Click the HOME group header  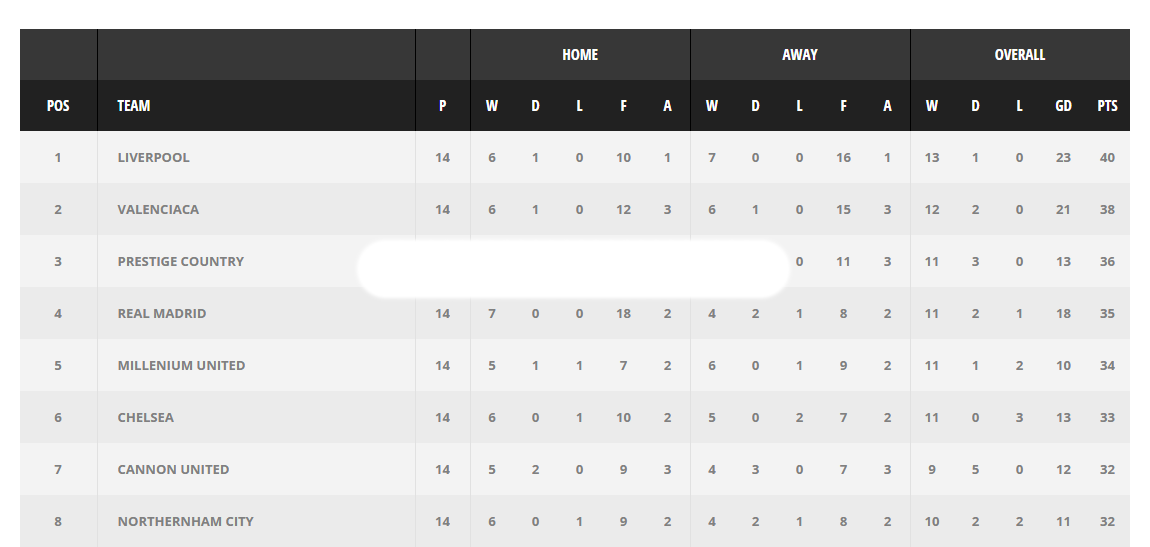pos(580,55)
